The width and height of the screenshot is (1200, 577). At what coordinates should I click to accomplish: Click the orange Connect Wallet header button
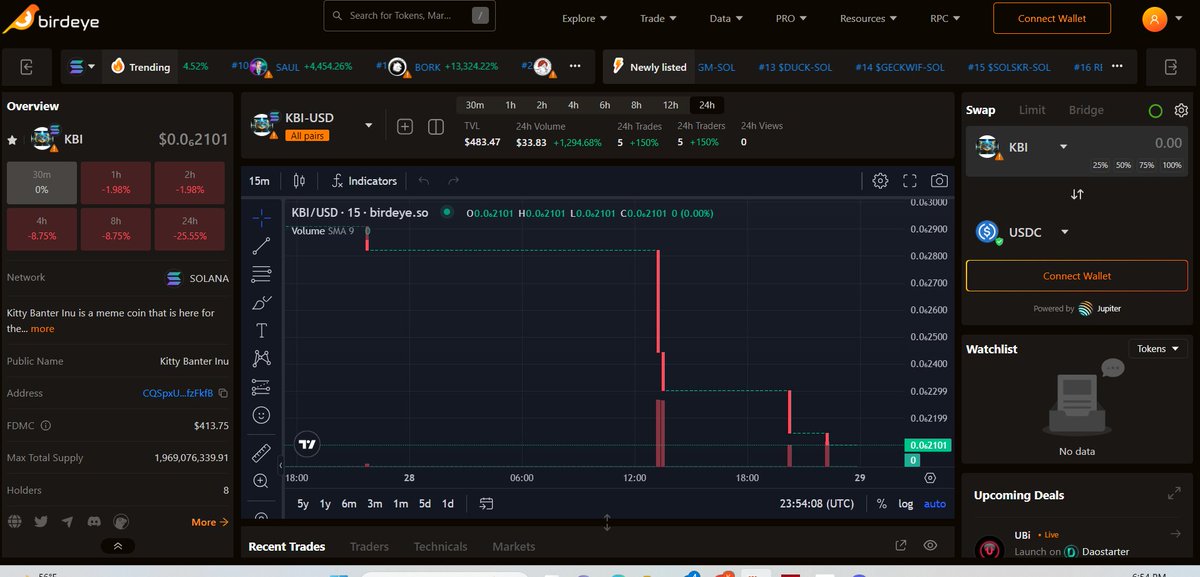click(1051, 18)
